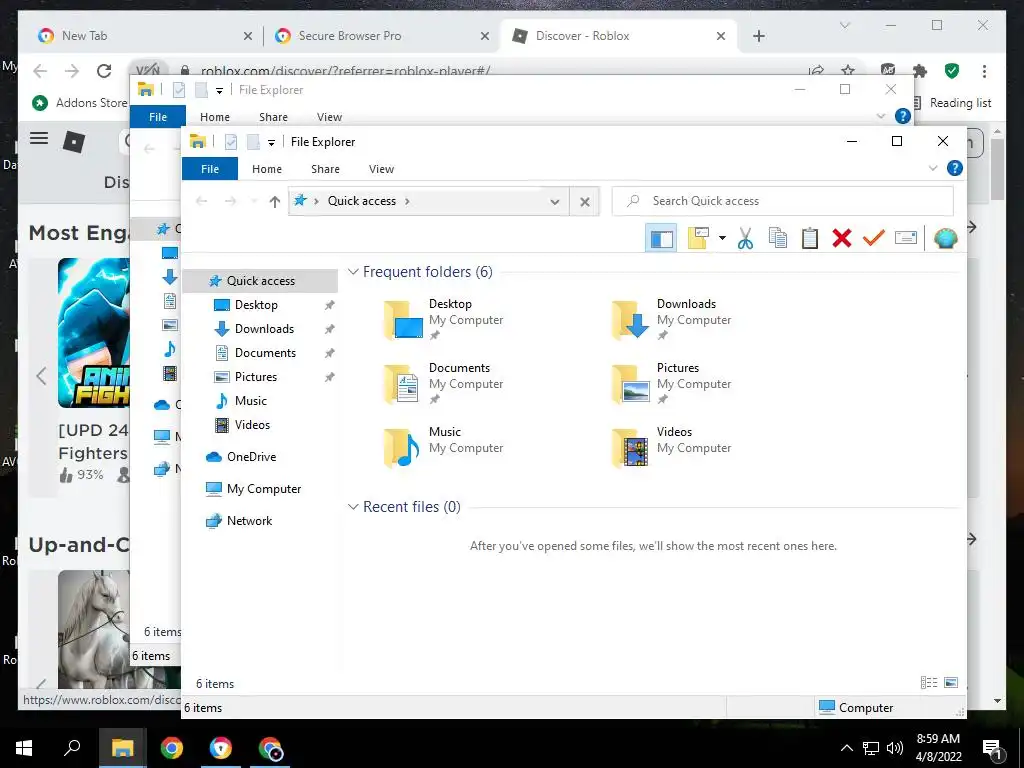Open the Windows Start menu

(24, 748)
